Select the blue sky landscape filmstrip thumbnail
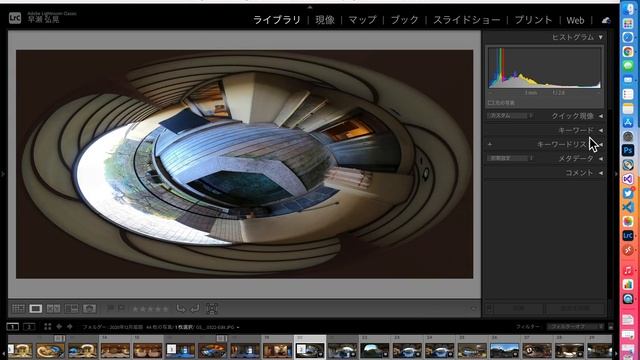Screen dimensions: 640x360 tap(504, 350)
